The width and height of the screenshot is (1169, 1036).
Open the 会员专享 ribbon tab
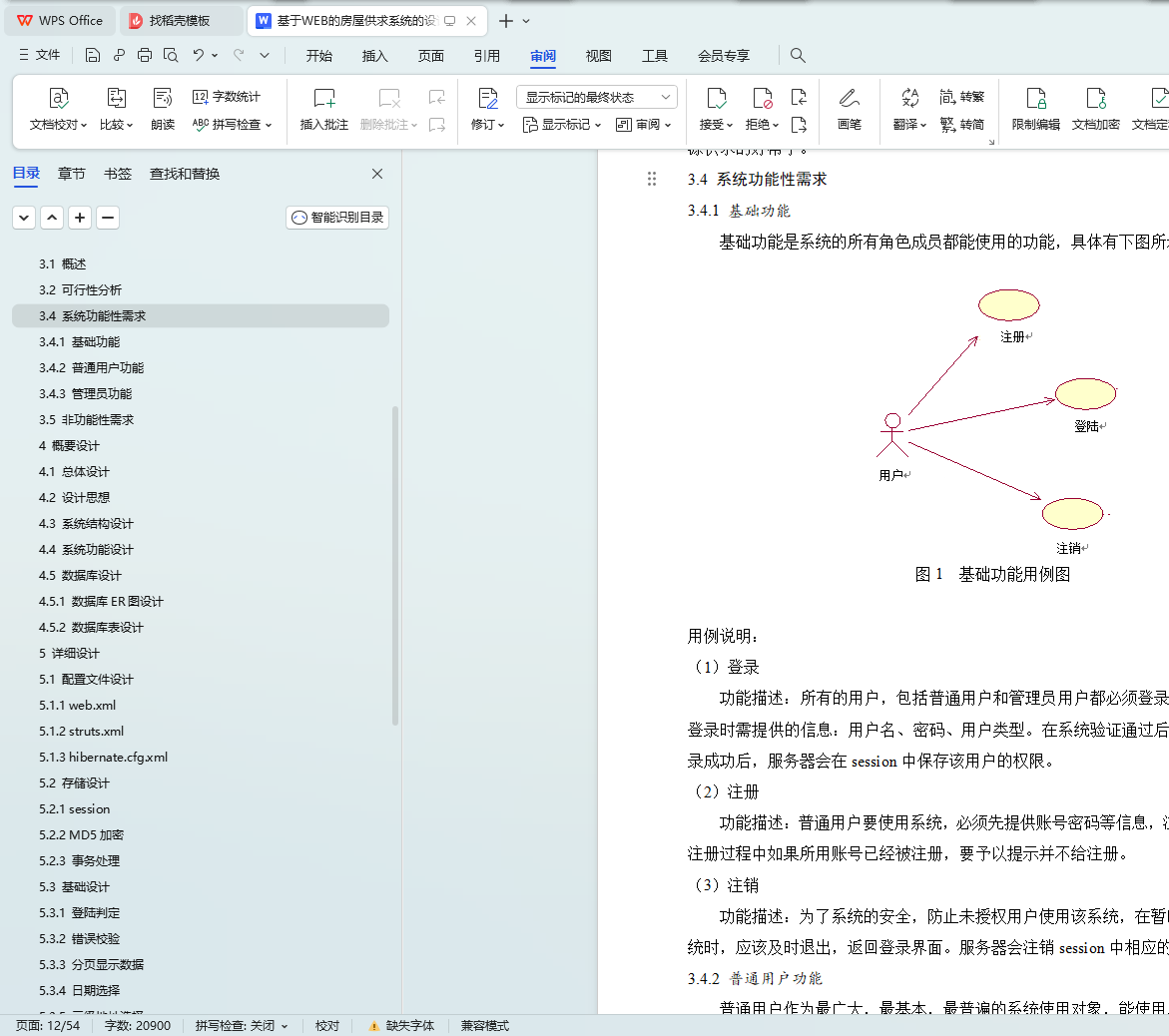(x=724, y=56)
